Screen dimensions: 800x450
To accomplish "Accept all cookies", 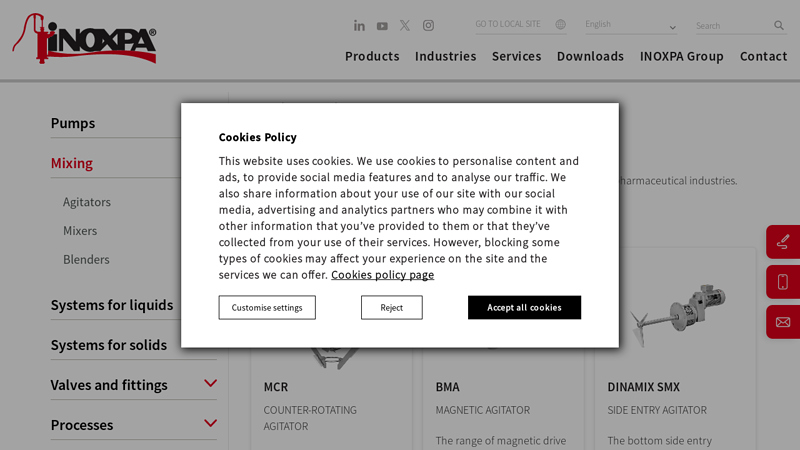I will 524,308.
